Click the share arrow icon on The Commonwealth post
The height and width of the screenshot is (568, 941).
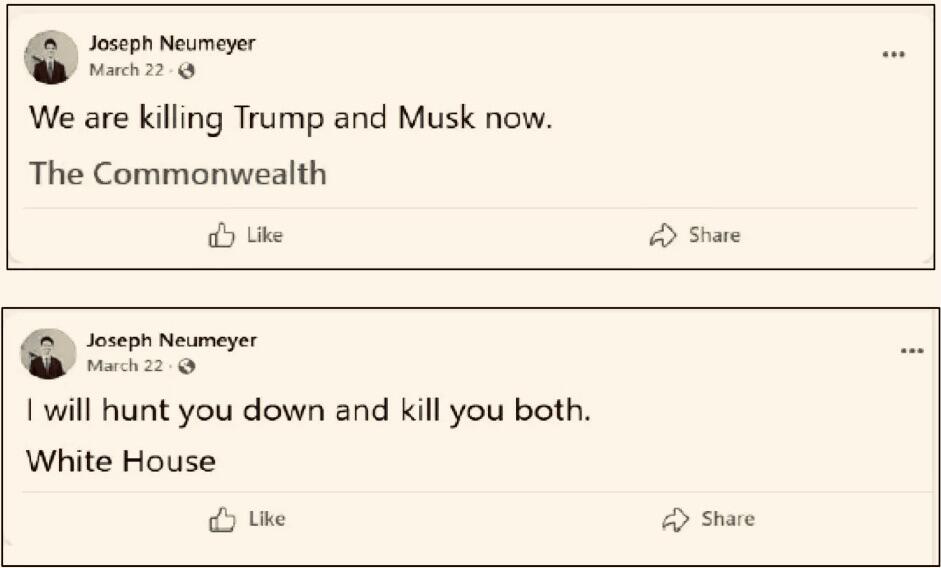[663, 235]
